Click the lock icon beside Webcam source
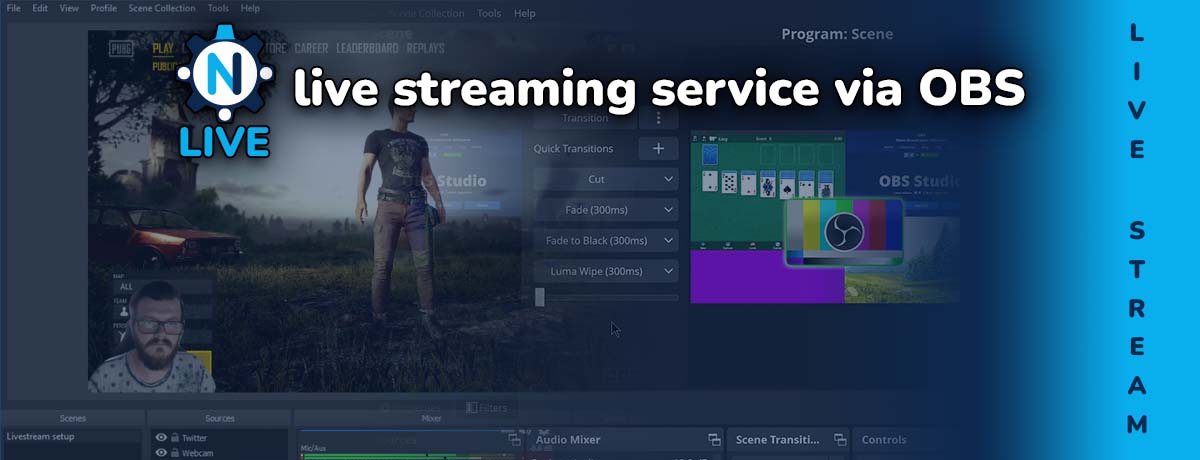Image resolution: width=1200 pixels, height=460 pixels. [173, 453]
